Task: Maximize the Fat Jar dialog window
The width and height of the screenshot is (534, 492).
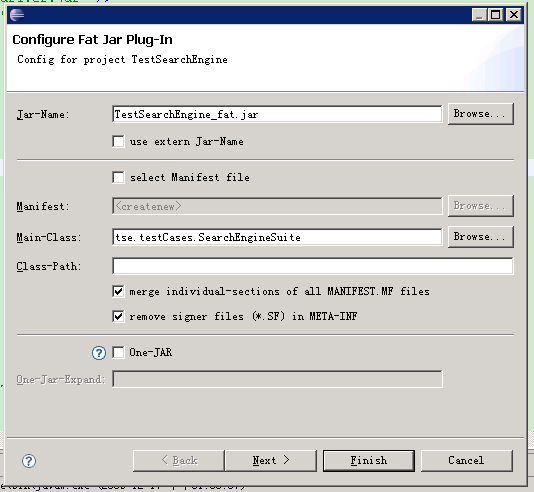Action: coord(496,15)
